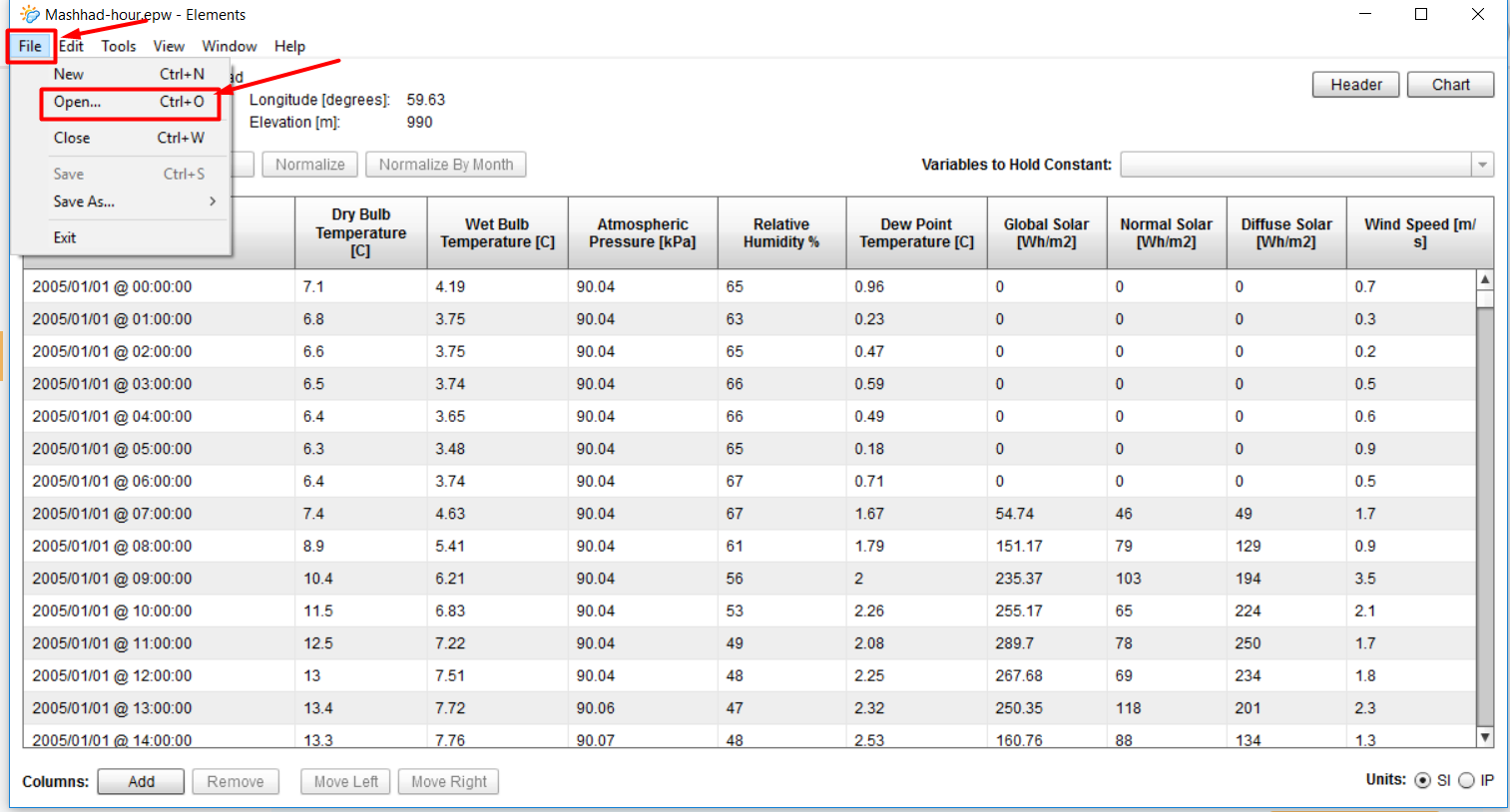
Task: Select the Wet Bulb Temperature column header
Action: point(497,232)
